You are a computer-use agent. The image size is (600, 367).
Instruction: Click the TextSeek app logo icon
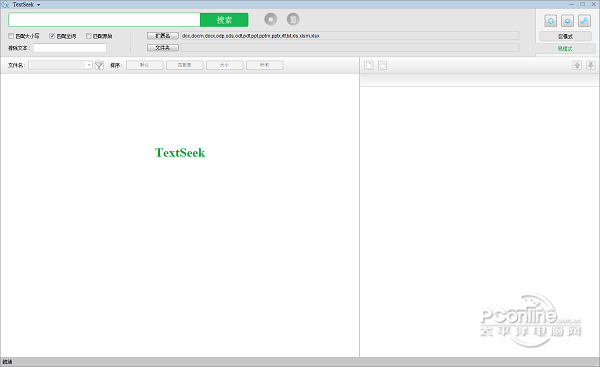tap(5, 5)
